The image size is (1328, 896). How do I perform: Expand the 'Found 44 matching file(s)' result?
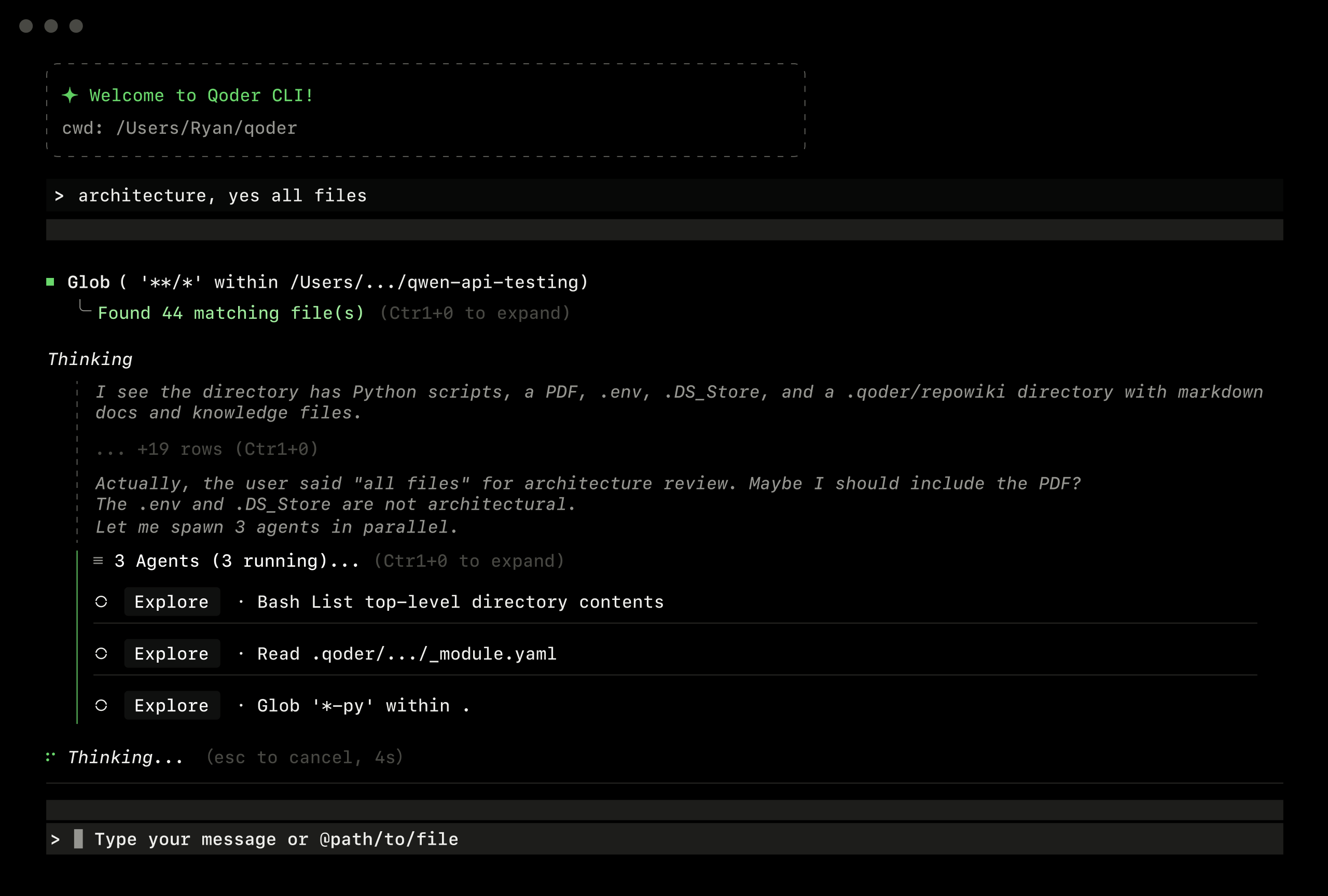pos(231,313)
